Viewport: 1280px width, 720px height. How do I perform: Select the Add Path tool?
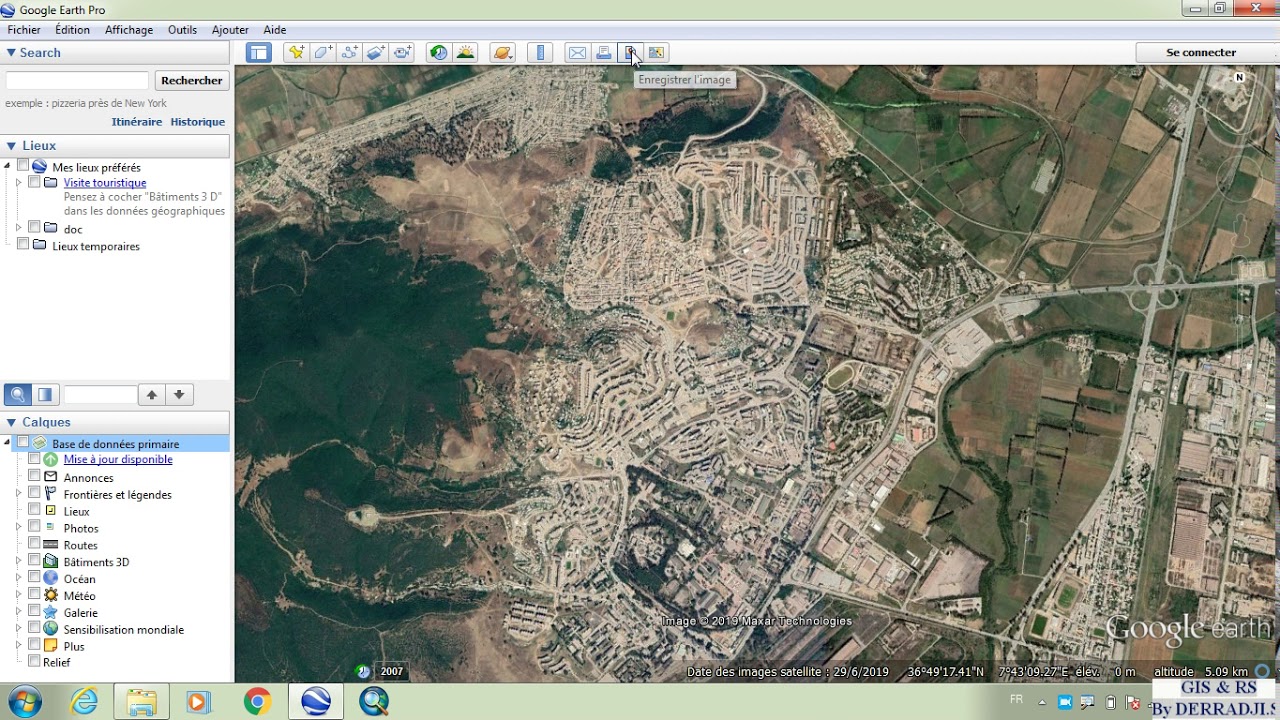350,53
